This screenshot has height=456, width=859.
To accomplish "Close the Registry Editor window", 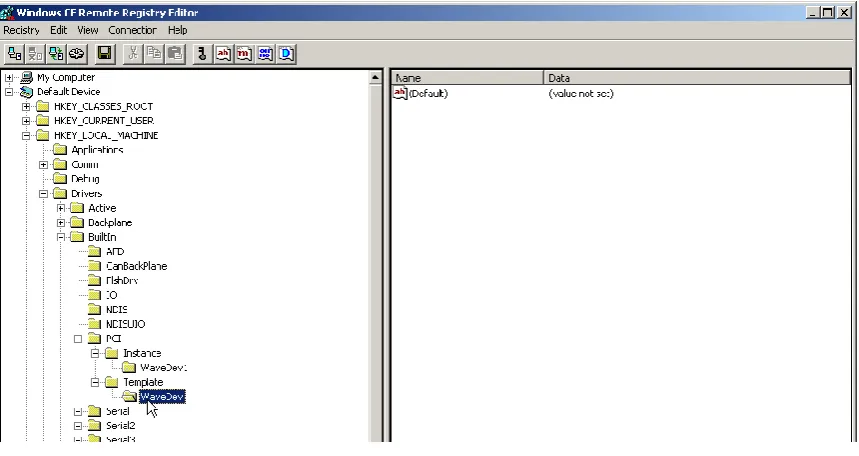I will (844, 12).
